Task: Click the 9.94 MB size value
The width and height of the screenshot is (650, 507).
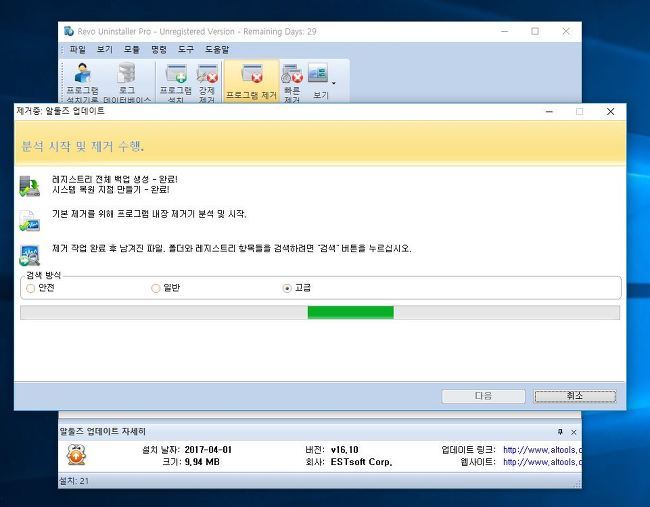Action: pyautogui.click(x=202, y=462)
